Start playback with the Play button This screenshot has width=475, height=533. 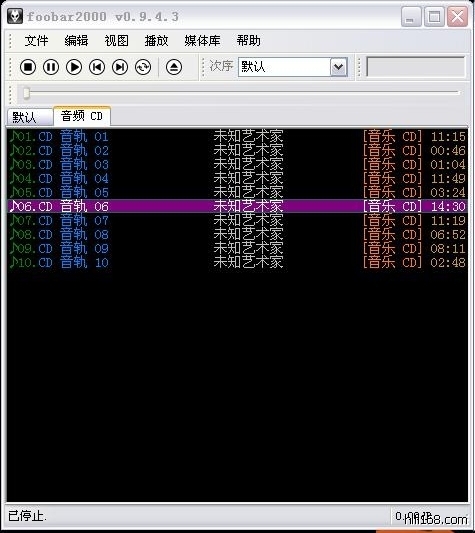[74, 67]
